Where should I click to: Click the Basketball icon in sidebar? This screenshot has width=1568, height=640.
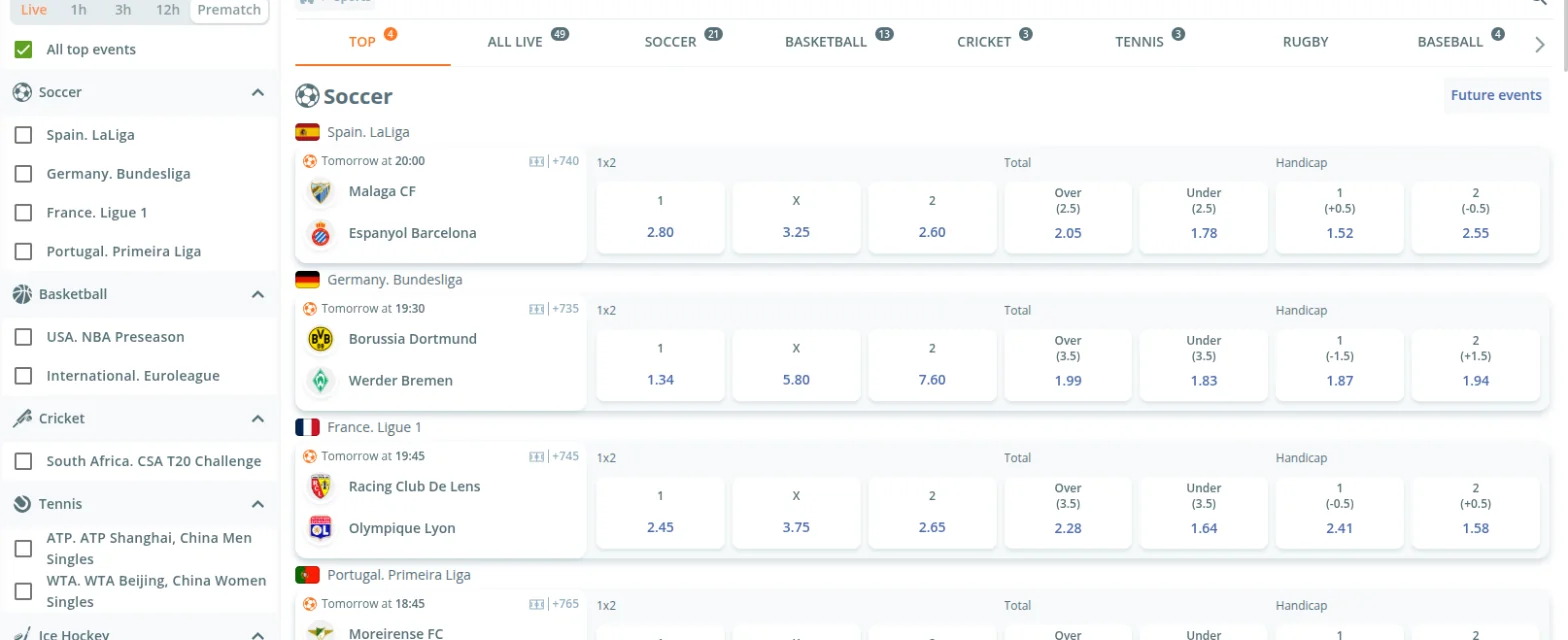click(x=22, y=294)
